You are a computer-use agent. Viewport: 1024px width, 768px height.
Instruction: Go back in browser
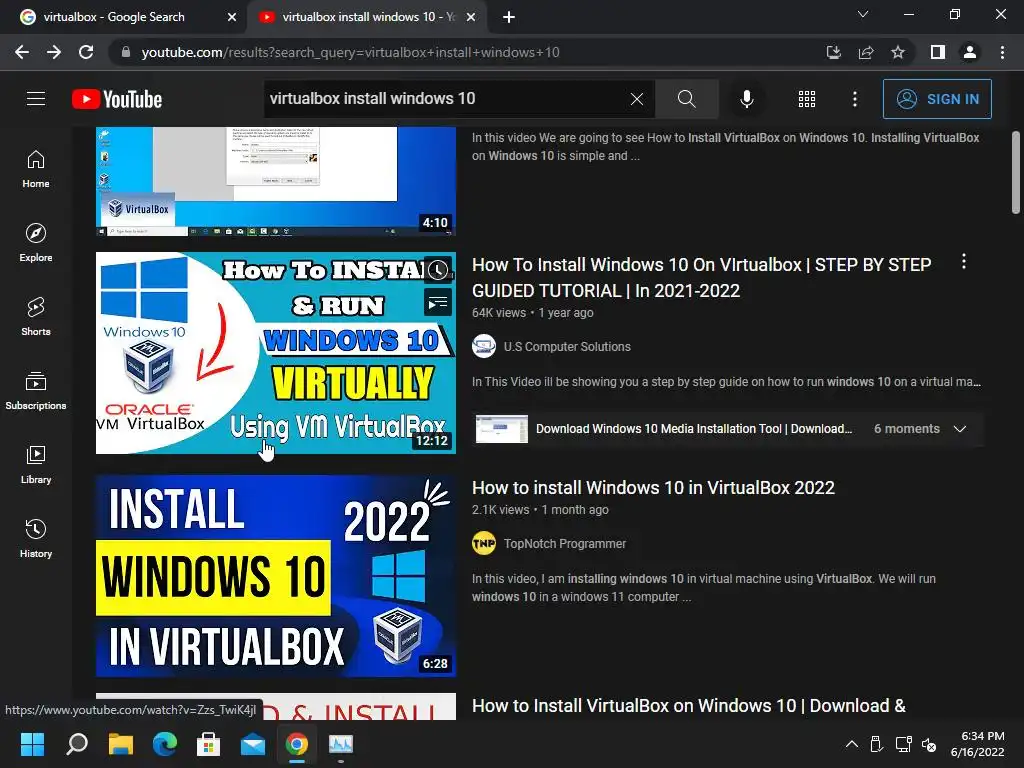click(x=22, y=52)
